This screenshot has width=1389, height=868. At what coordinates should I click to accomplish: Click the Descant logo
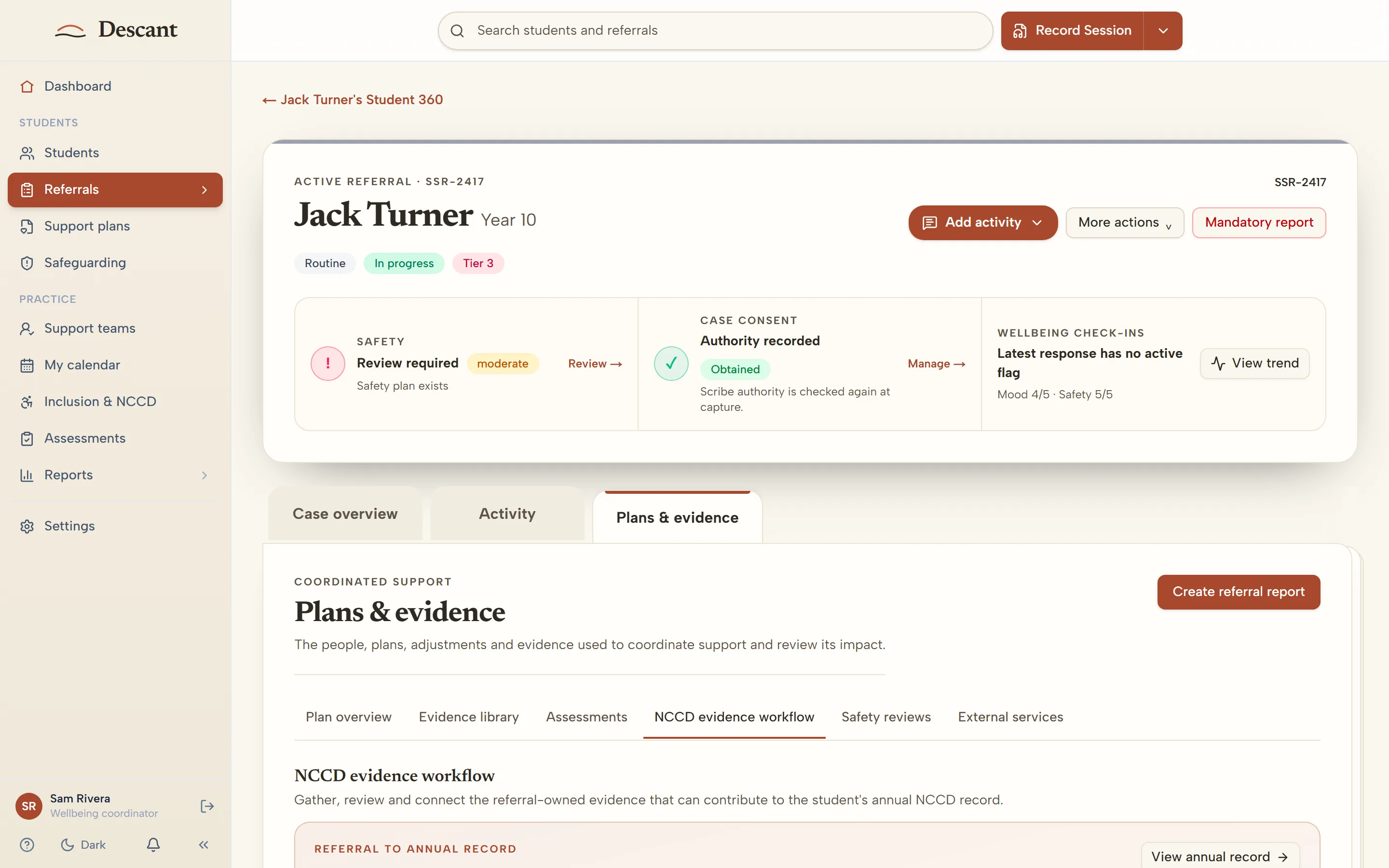(x=117, y=29)
